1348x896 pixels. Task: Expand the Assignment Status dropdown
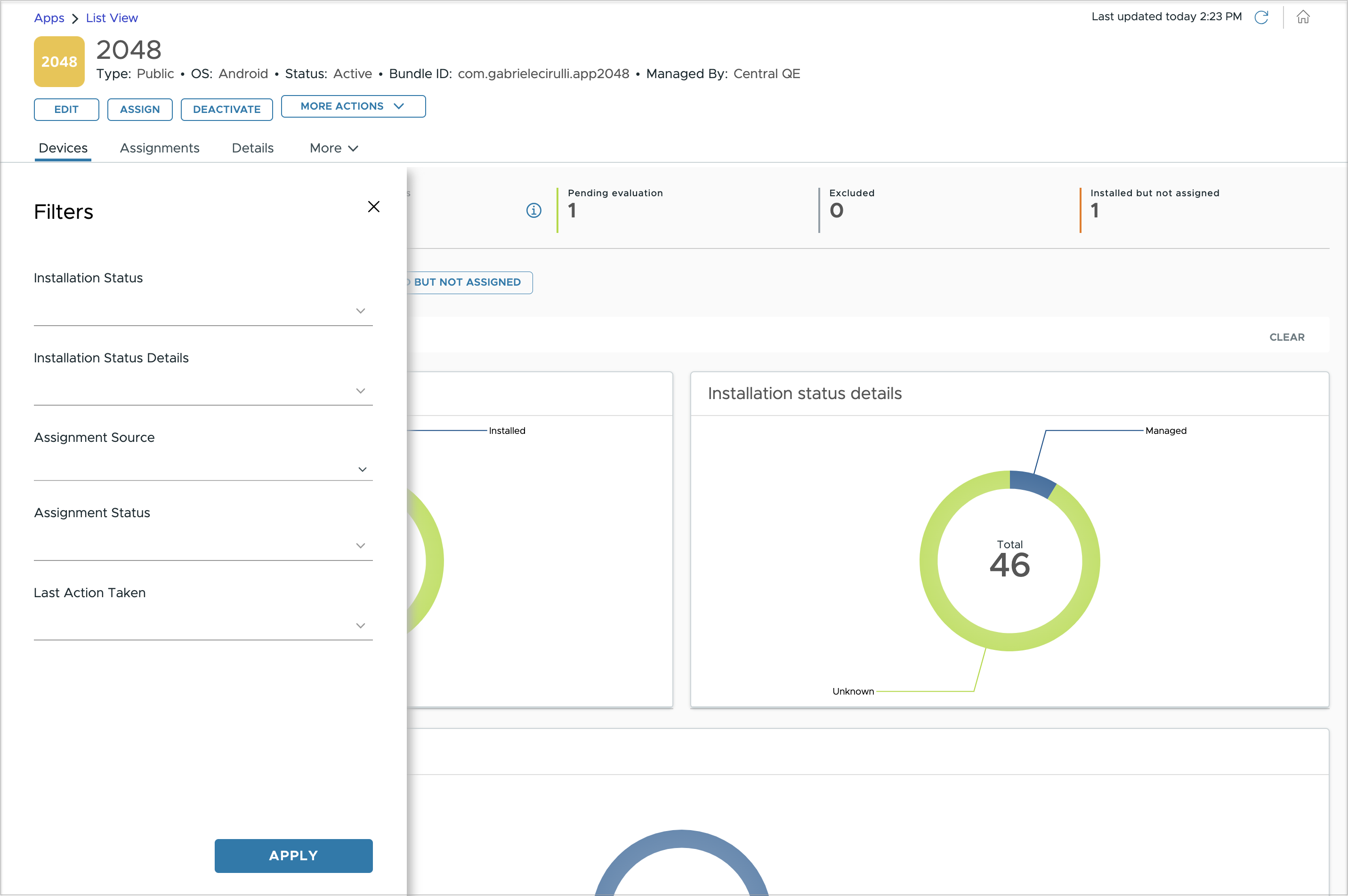[x=203, y=546]
